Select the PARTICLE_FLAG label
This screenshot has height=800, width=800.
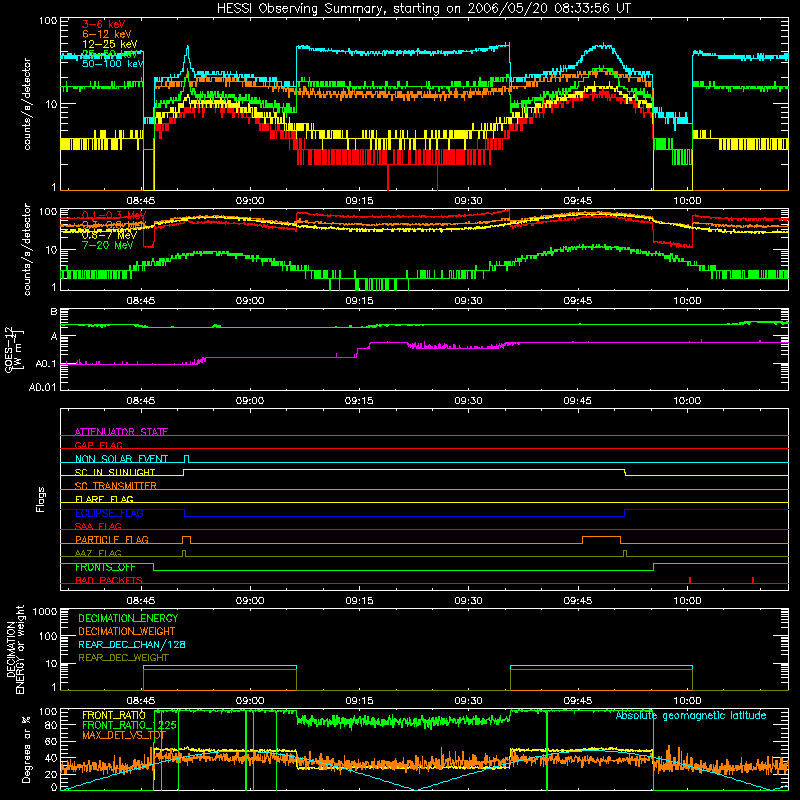[112, 539]
